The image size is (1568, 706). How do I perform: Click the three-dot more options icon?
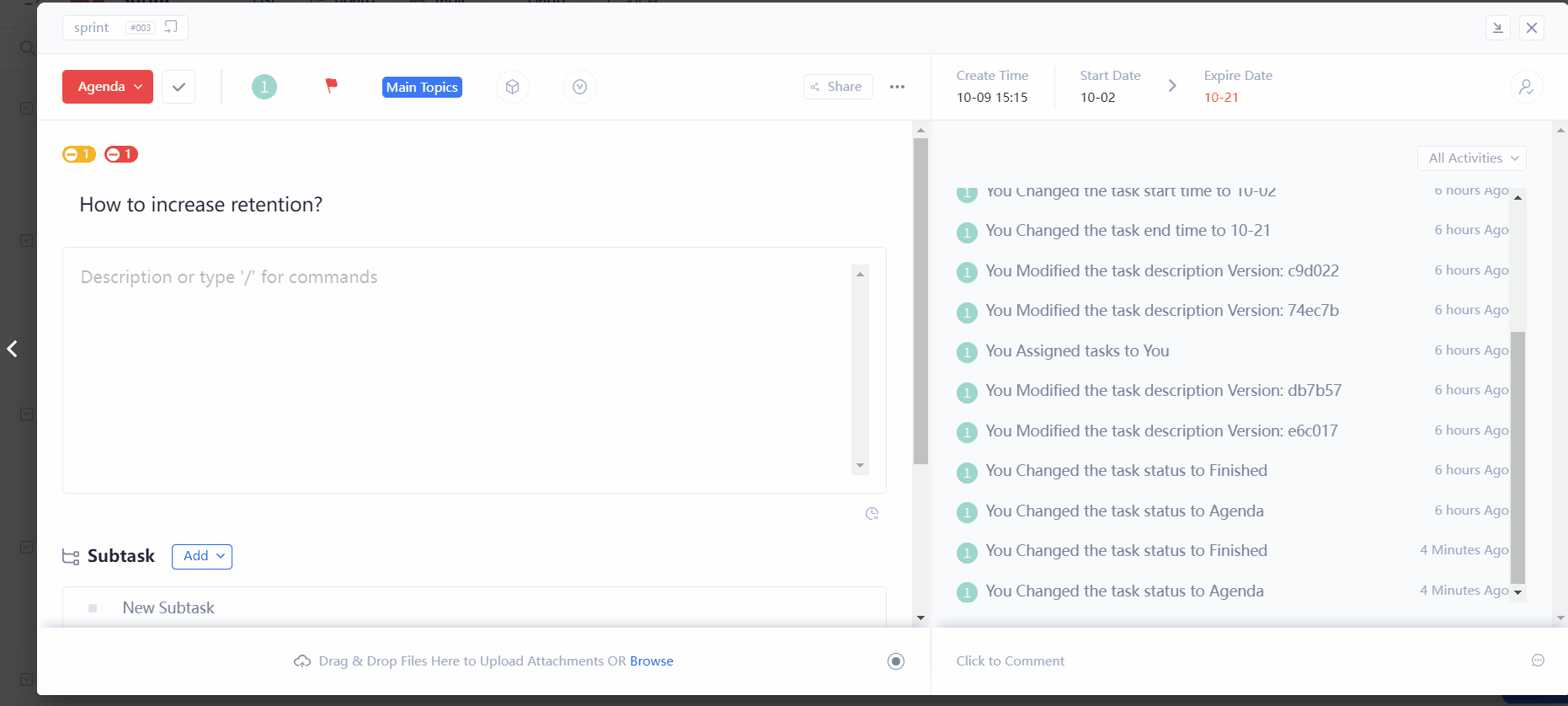tap(897, 87)
